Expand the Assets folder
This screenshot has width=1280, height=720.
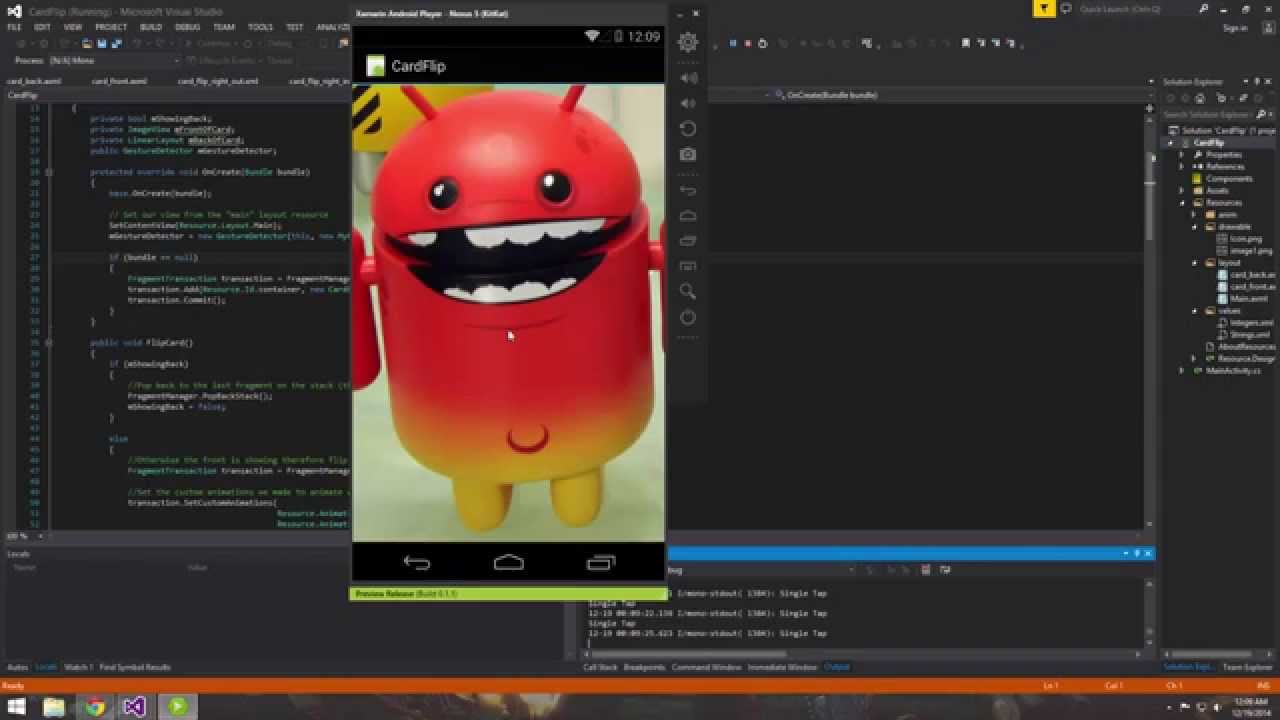pos(1182,191)
